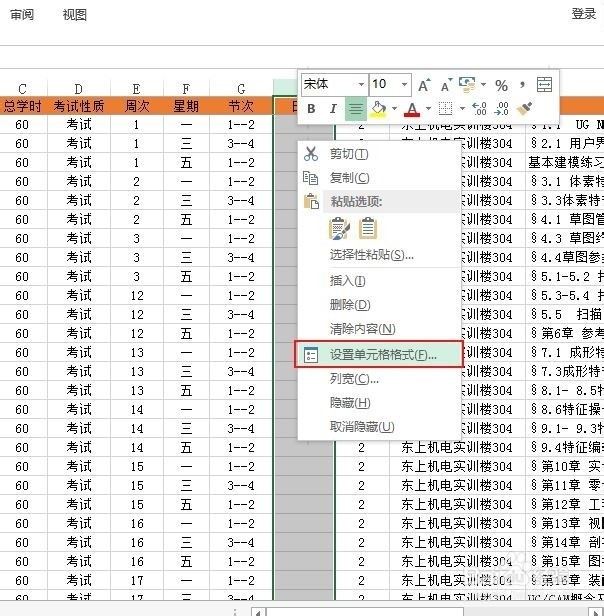Click cell containing §9.4特征编
The height and width of the screenshot is (616, 604).
pyautogui.click(x=565, y=447)
